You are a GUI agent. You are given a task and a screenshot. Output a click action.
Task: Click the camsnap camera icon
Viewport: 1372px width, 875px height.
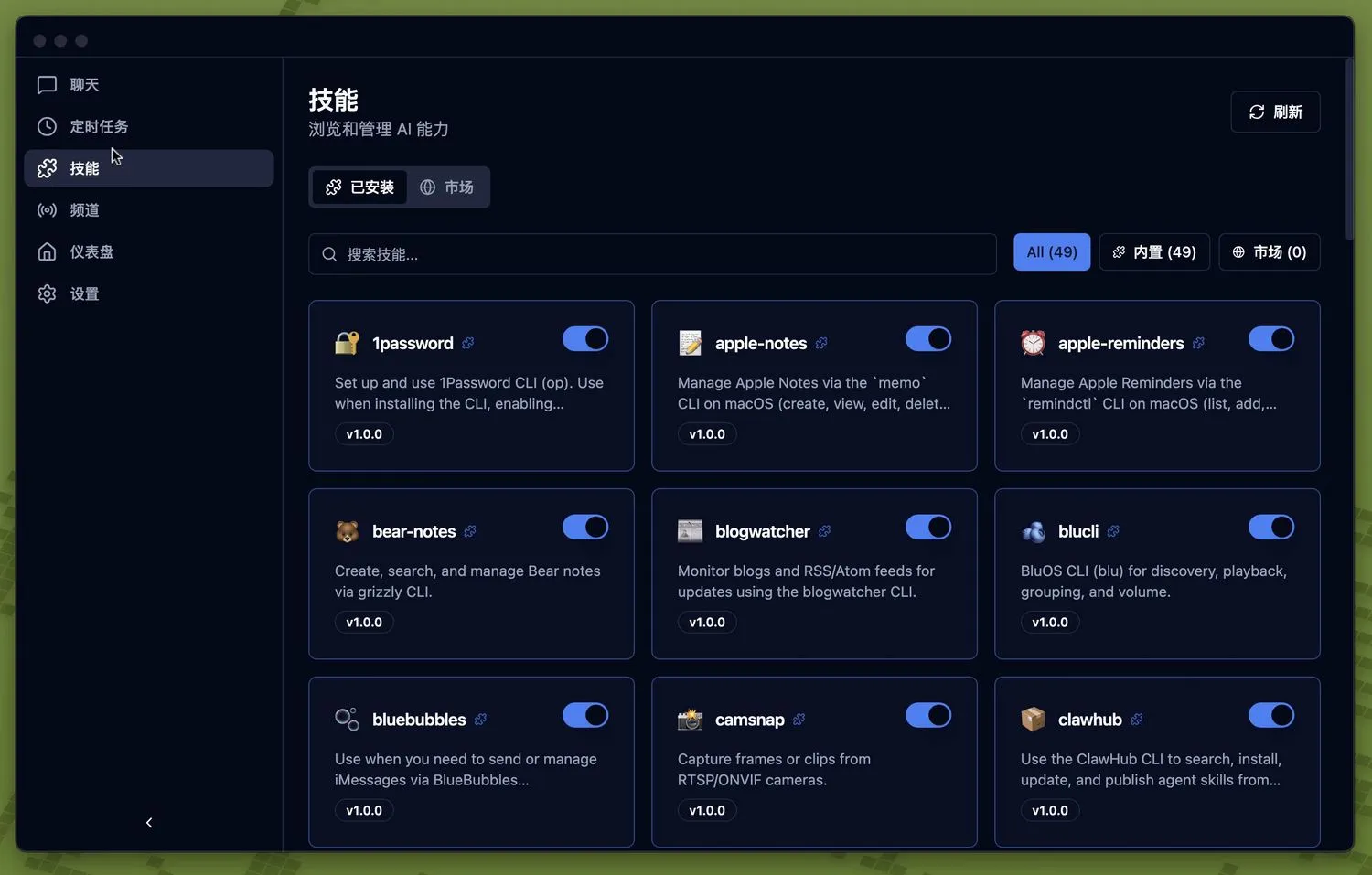click(x=690, y=720)
